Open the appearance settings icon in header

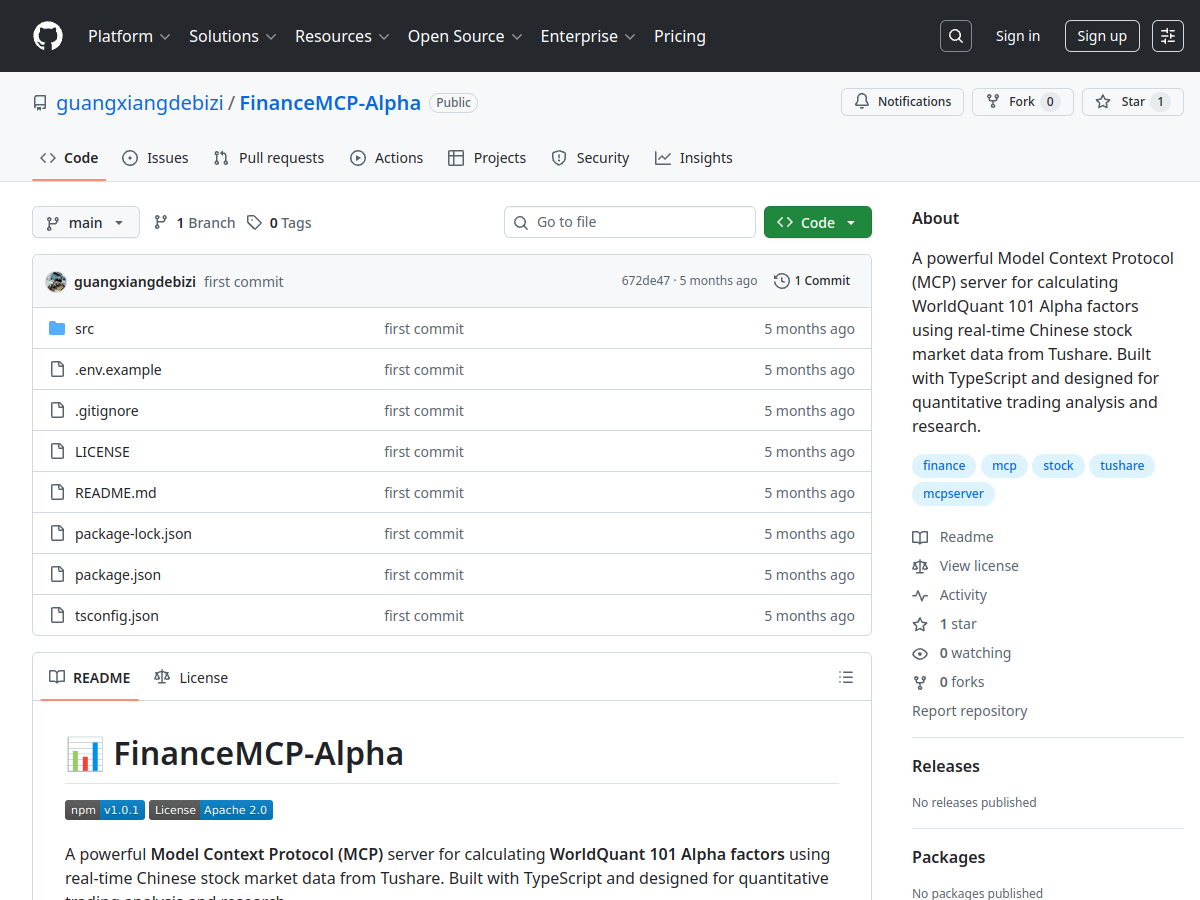(x=1167, y=36)
